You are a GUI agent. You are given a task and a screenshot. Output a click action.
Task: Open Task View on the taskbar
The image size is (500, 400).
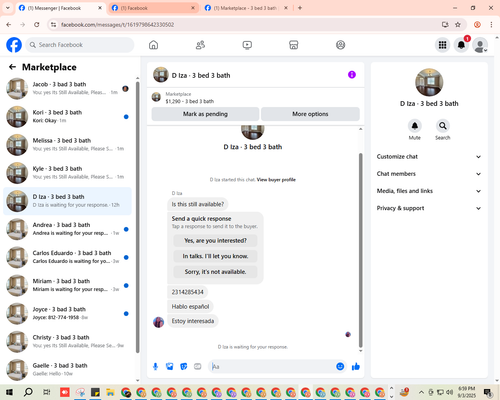pos(47,392)
